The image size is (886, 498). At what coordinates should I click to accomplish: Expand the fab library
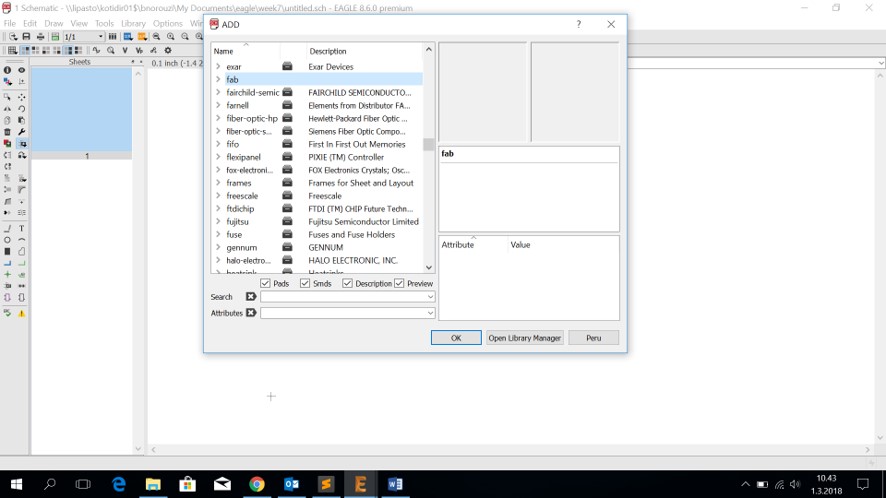[x=218, y=80]
